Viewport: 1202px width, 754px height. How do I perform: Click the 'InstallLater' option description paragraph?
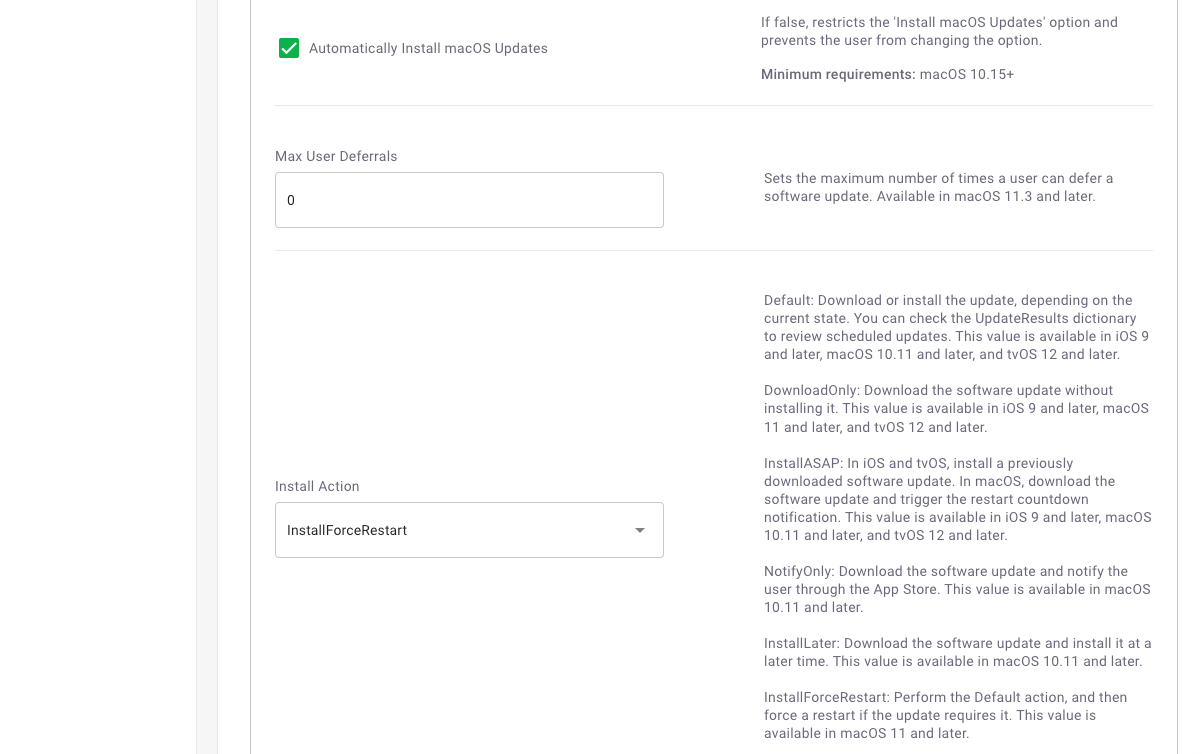(x=956, y=652)
